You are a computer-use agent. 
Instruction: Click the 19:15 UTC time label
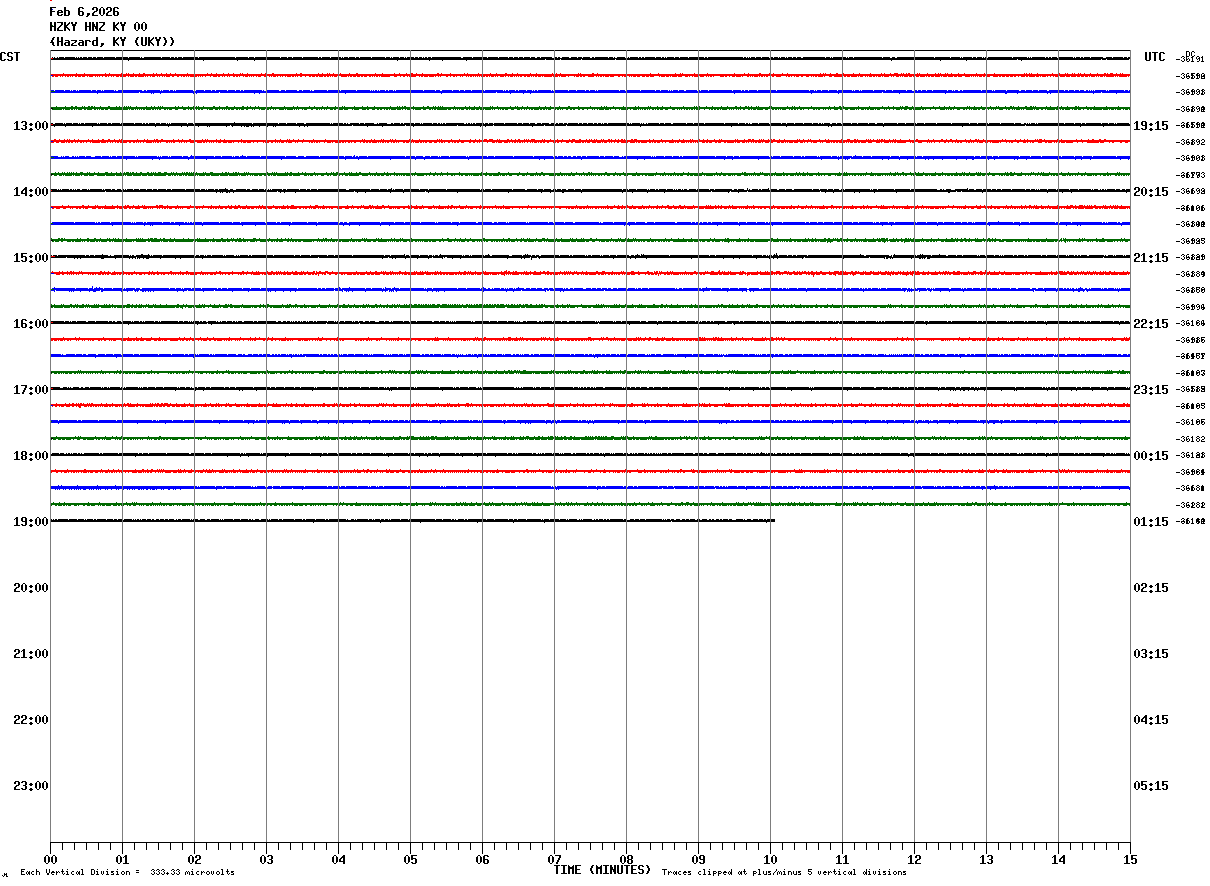[x=1151, y=126]
